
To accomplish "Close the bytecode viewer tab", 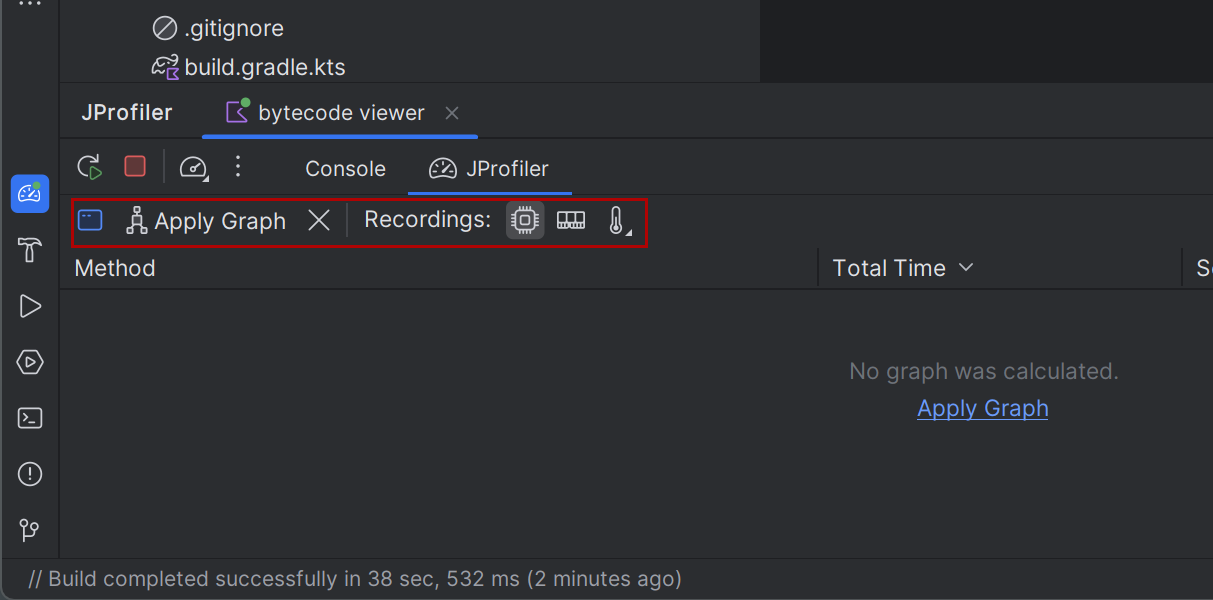I will pyautogui.click(x=452, y=113).
